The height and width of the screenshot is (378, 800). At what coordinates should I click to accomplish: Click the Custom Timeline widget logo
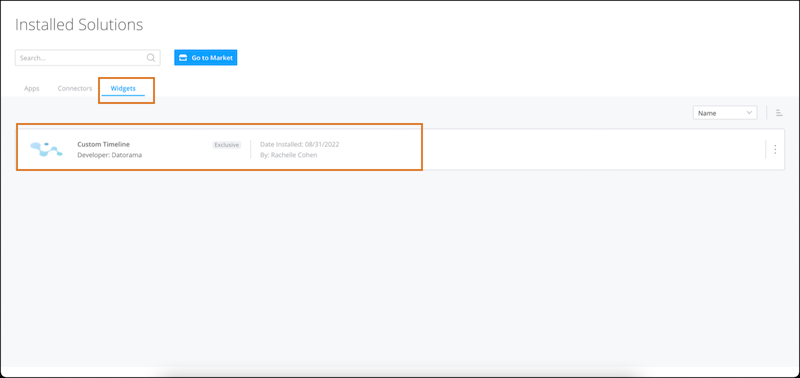coord(46,149)
